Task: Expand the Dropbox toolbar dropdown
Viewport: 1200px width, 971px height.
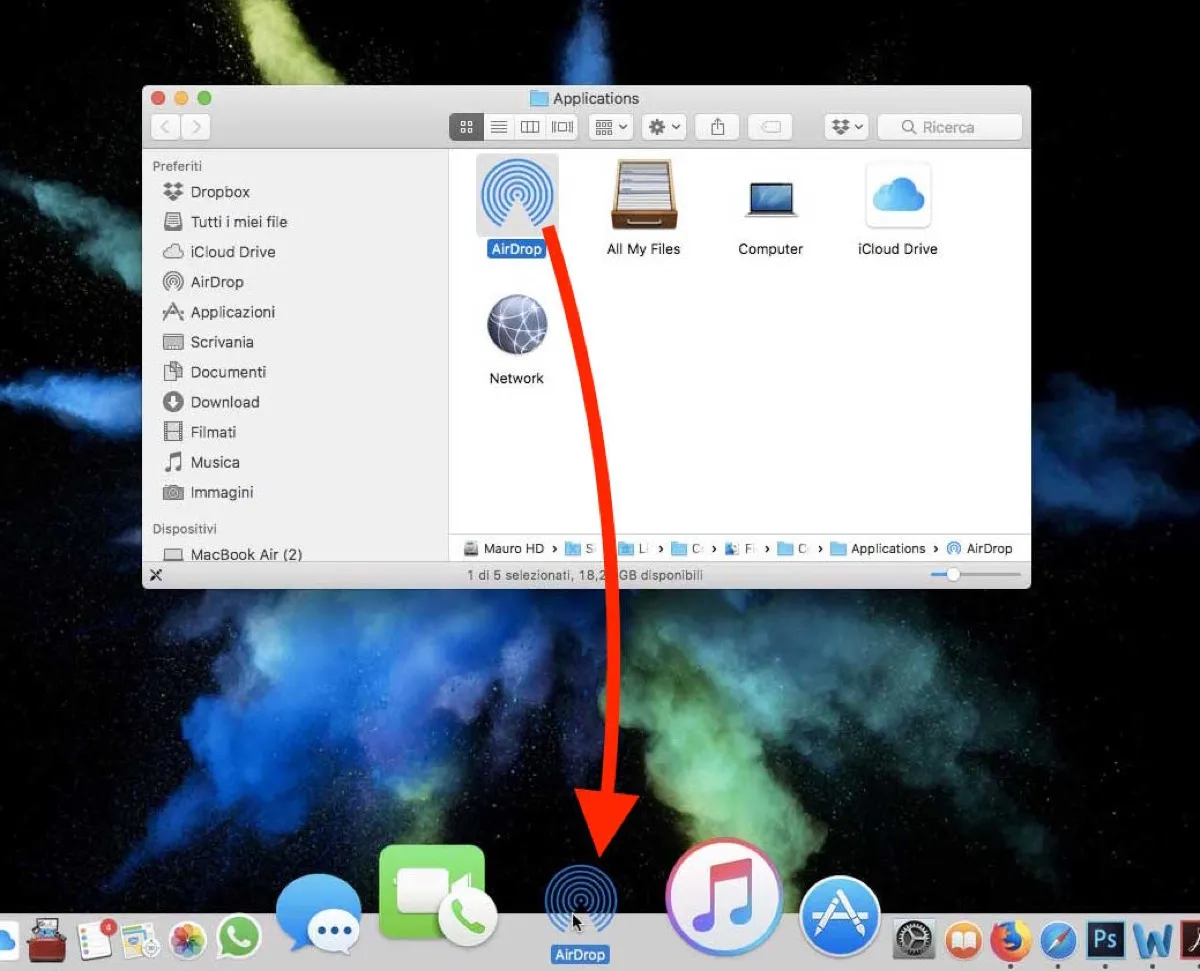Action: (x=845, y=127)
